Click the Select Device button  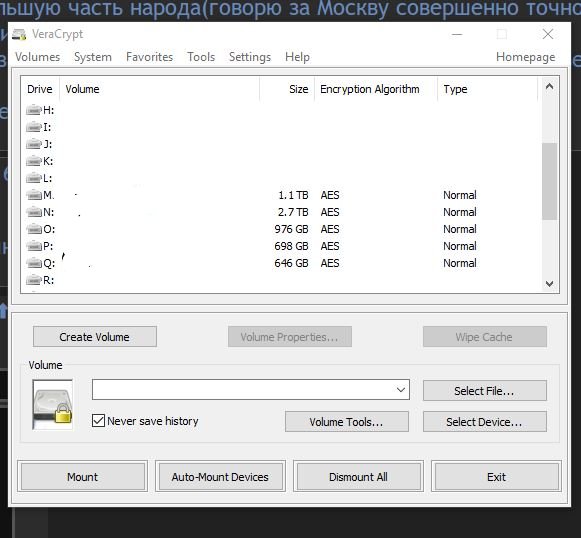[x=485, y=422]
